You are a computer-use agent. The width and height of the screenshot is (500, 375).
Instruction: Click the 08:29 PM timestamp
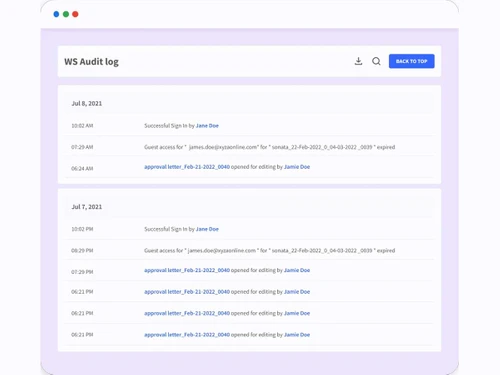82,250
